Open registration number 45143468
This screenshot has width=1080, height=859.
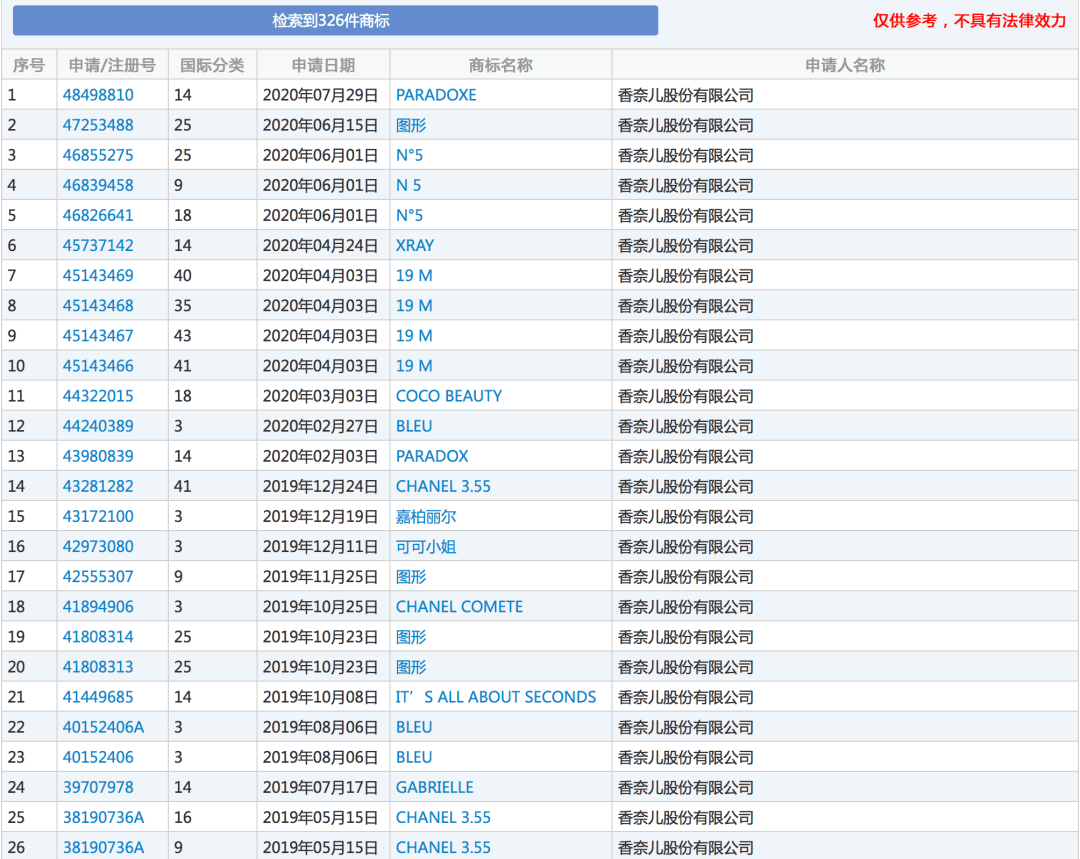98,306
